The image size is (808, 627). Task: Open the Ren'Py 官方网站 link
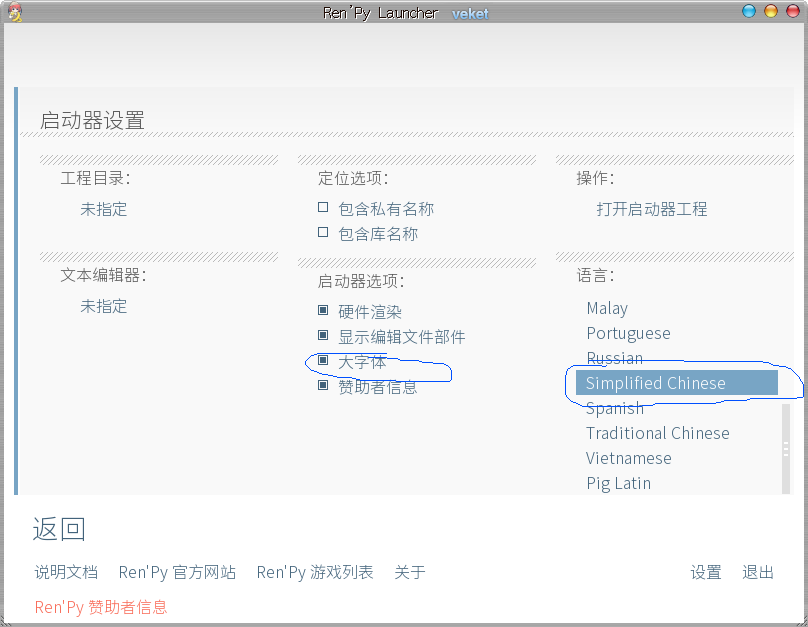(x=177, y=572)
